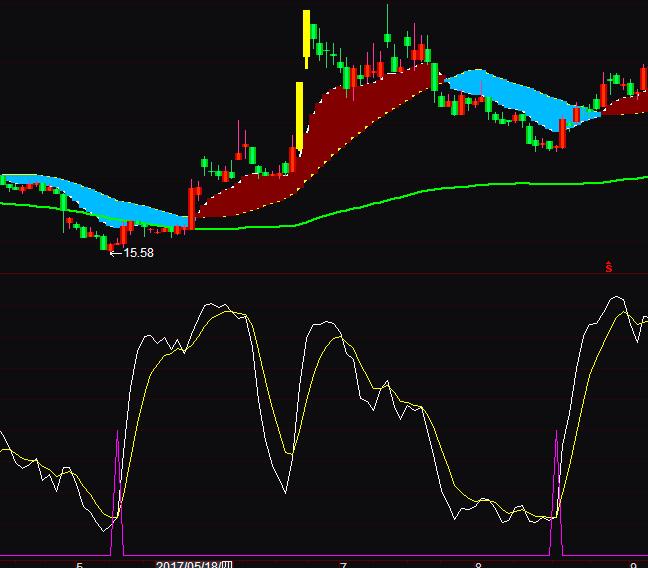Click the 15.58 low price label

pyautogui.click(x=138, y=253)
